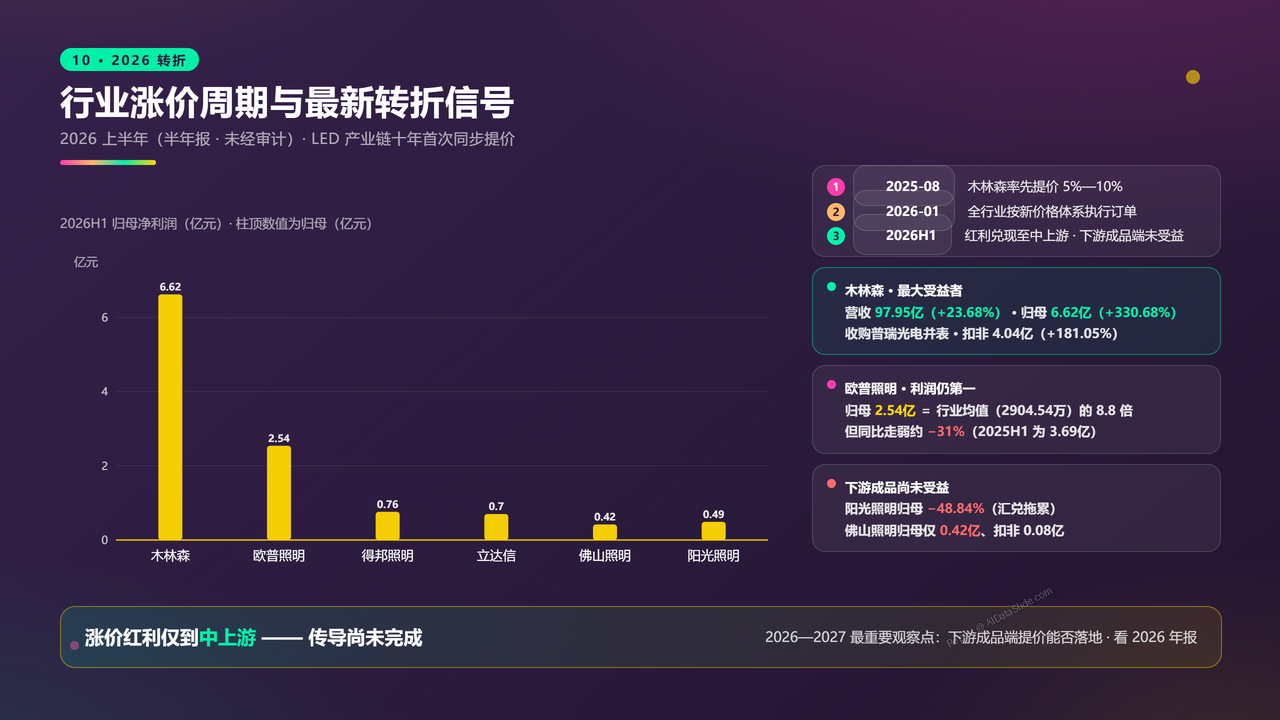Click the heading '木林森 • 最大受益者'
1280x720 pixels.
(x=903, y=291)
